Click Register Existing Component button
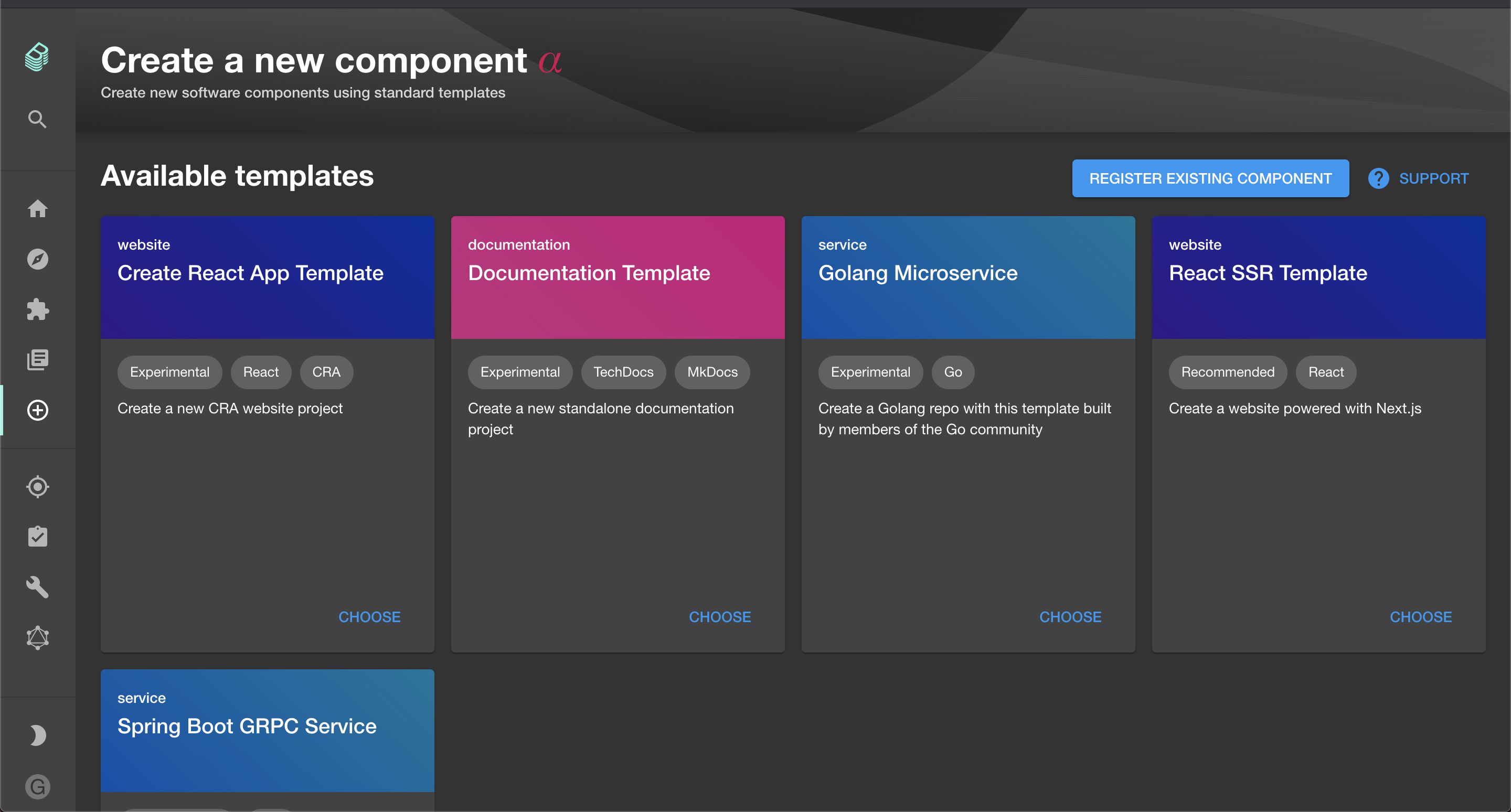1511x812 pixels. 1209,178
